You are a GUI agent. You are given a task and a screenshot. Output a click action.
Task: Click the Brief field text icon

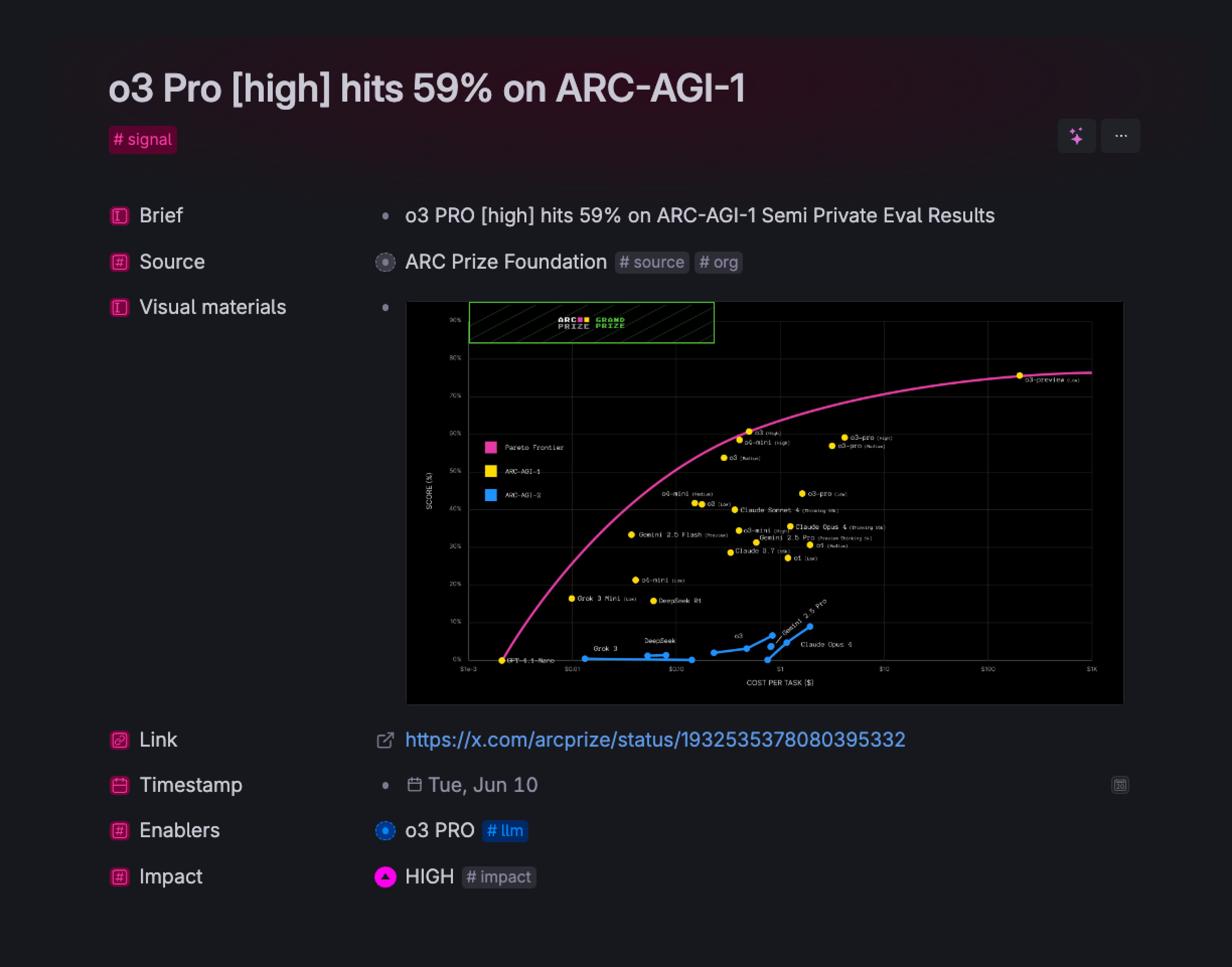[x=119, y=216]
